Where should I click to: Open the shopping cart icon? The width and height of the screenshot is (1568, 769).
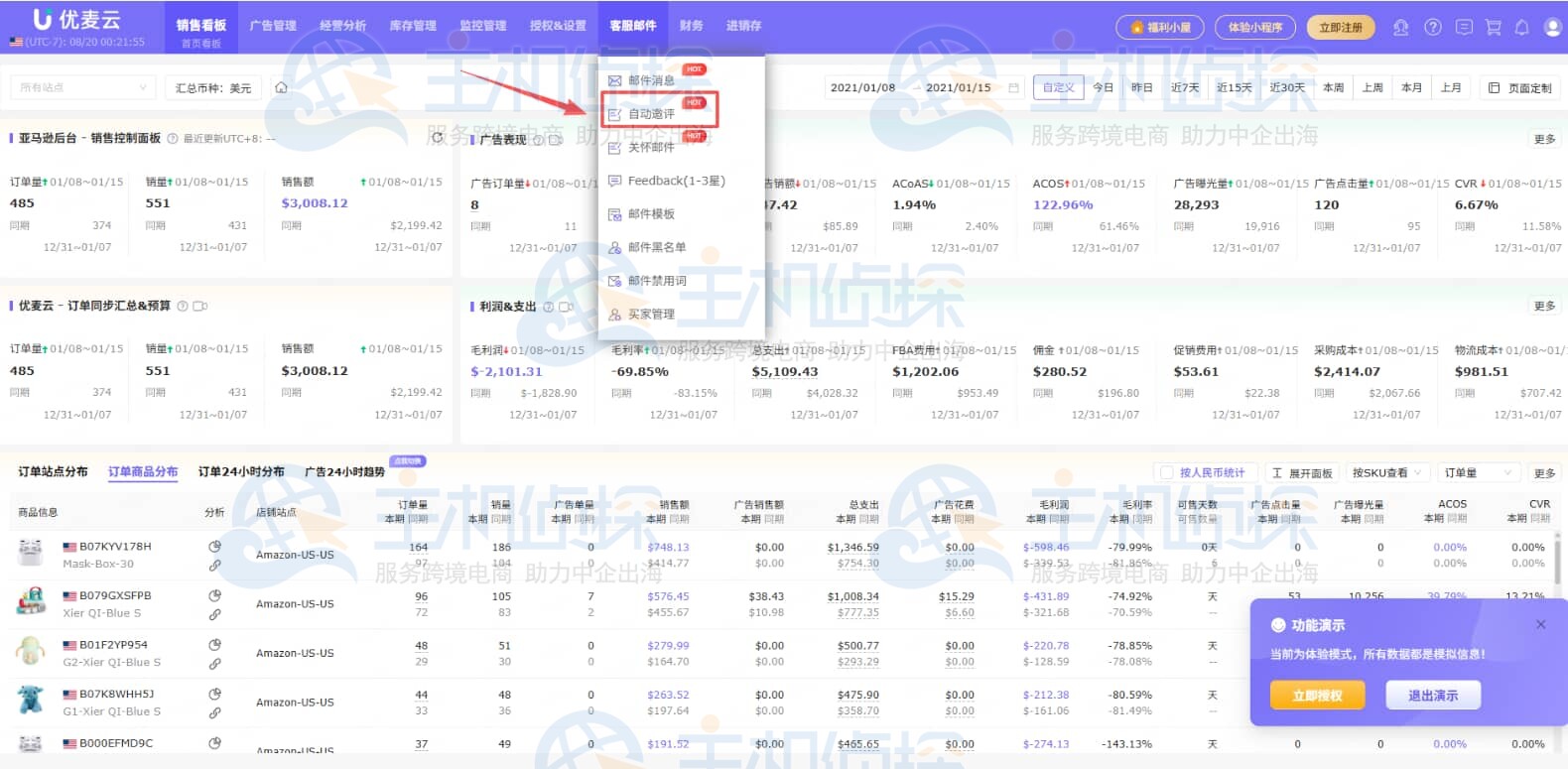(1493, 28)
